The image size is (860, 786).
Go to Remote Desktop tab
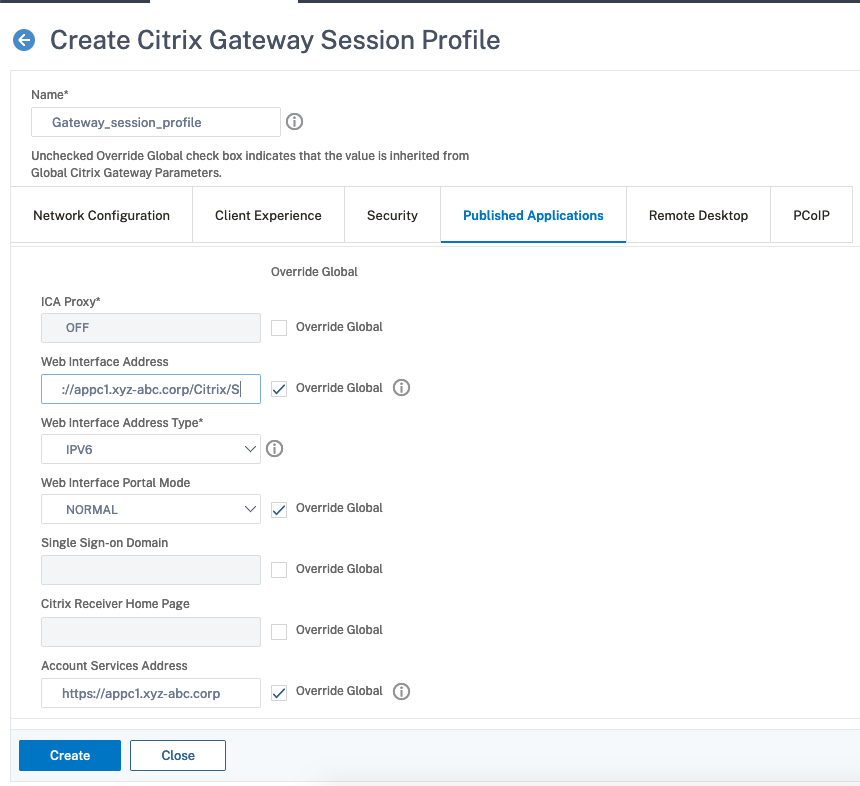click(x=698, y=215)
